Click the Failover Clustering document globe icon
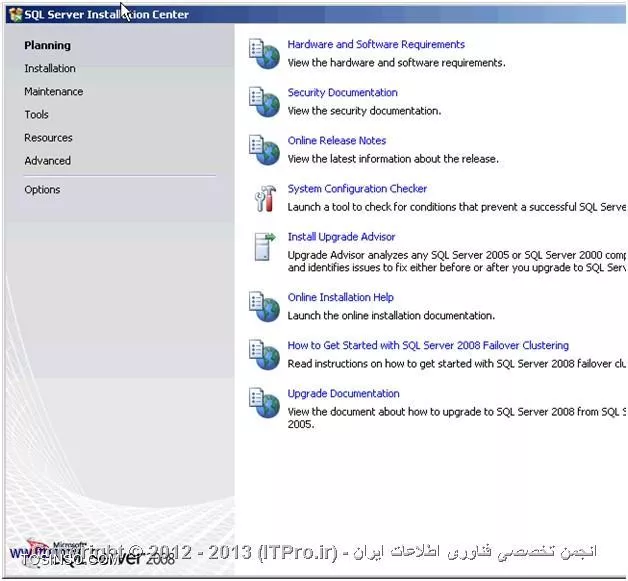 (264, 354)
